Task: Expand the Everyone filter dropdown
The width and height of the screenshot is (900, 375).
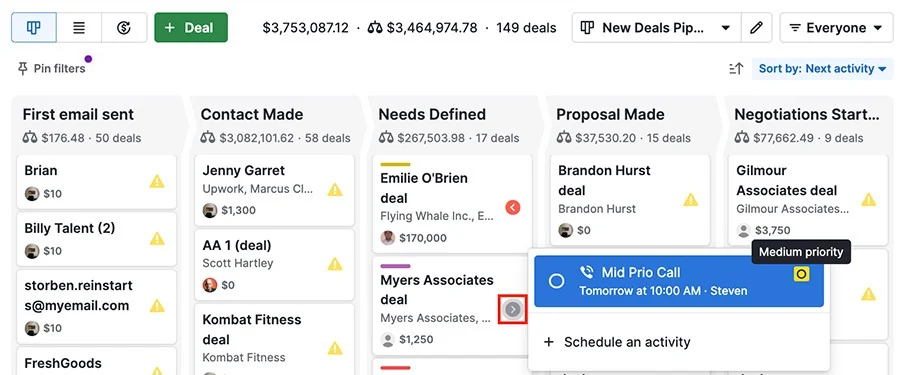Action: coord(836,28)
